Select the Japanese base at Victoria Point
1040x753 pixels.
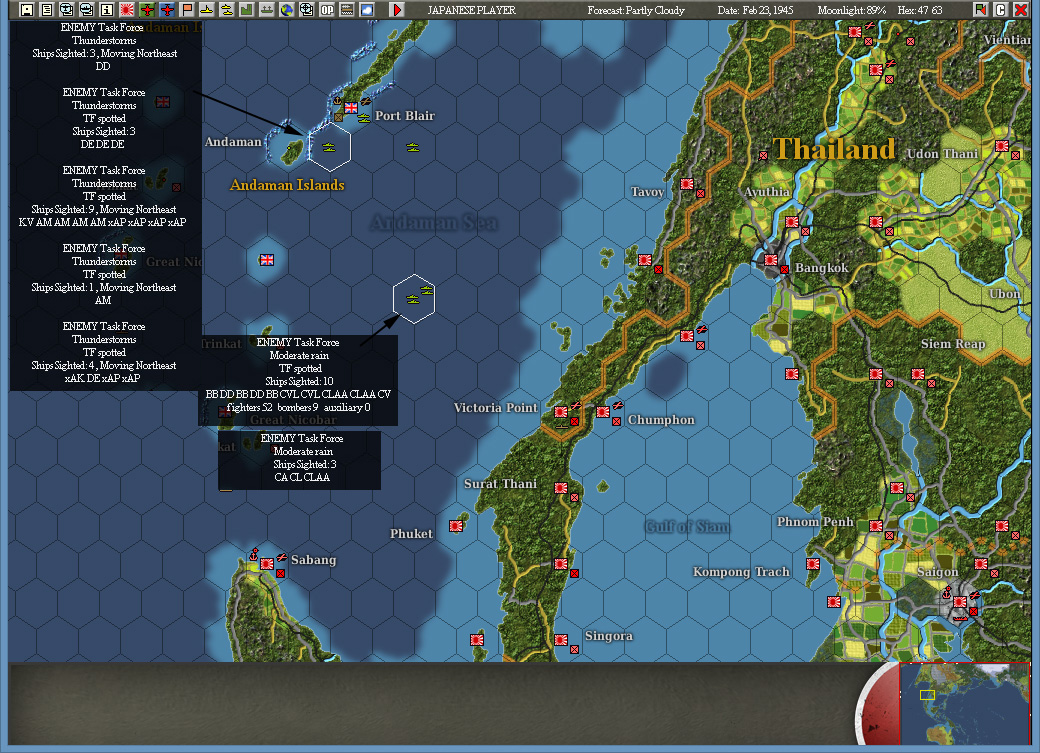point(561,412)
